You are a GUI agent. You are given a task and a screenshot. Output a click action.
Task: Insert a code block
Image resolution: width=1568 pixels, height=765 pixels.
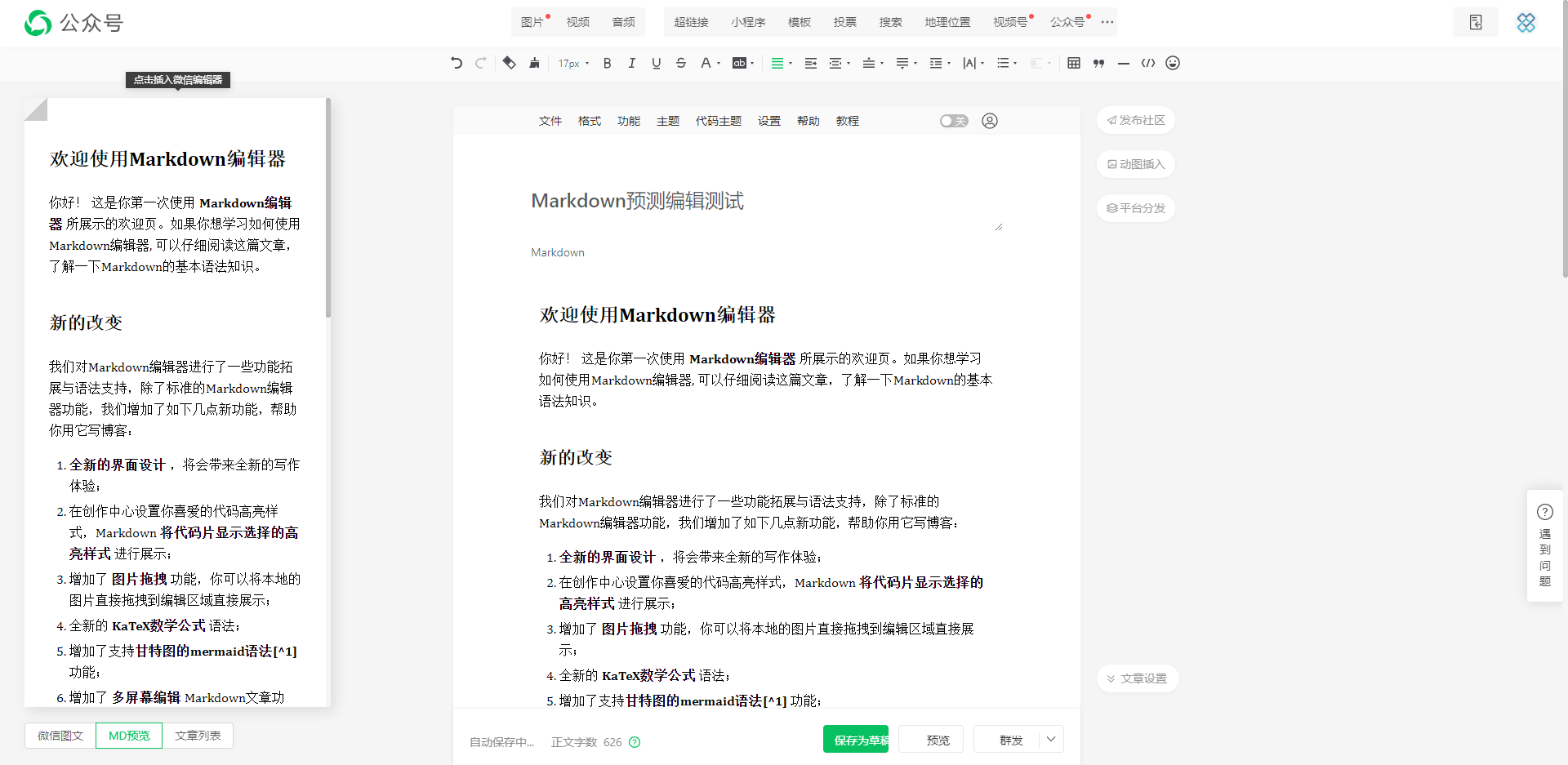(x=1148, y=63)
